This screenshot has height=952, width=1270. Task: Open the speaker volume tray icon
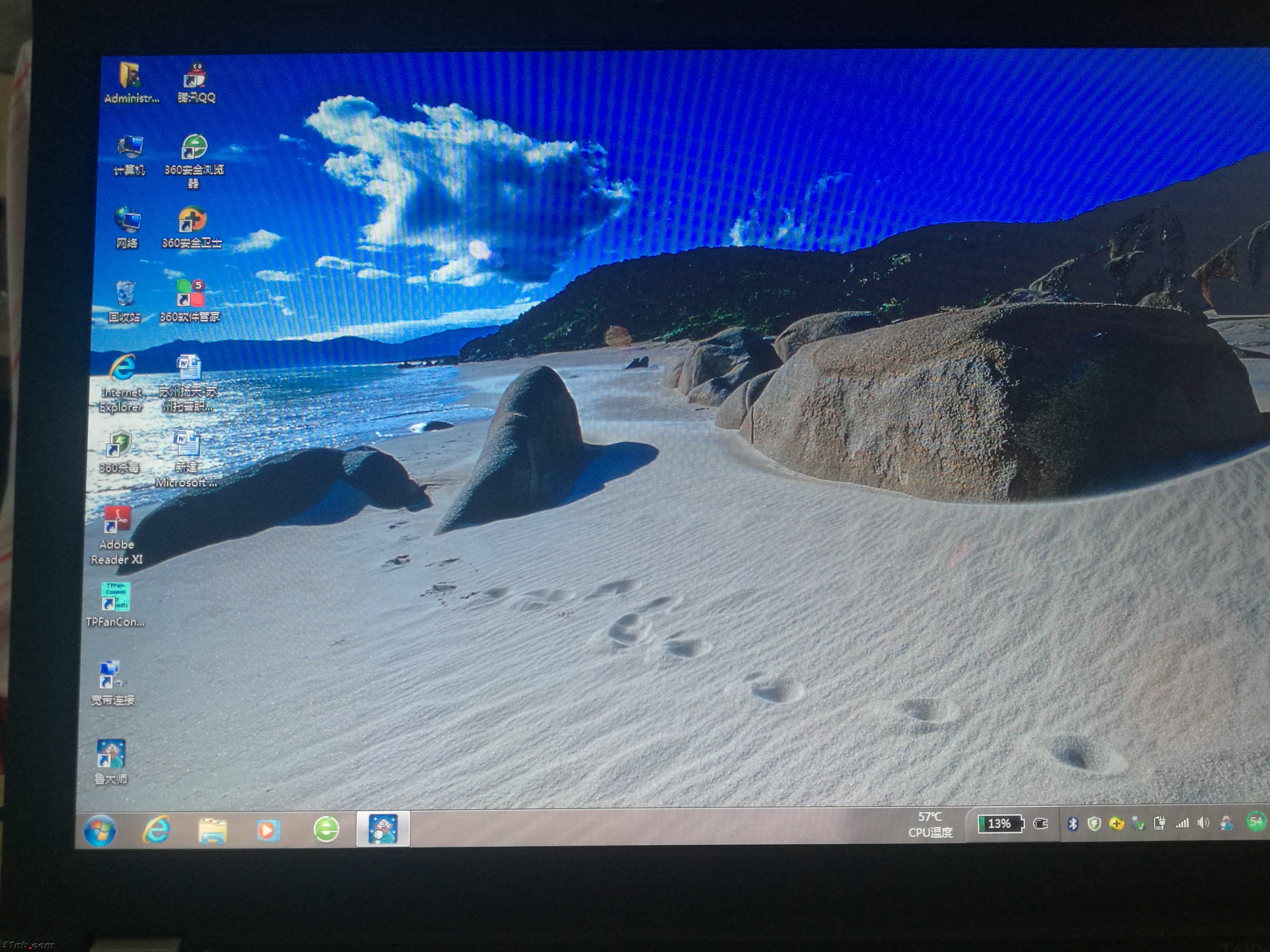(1203, 823)
